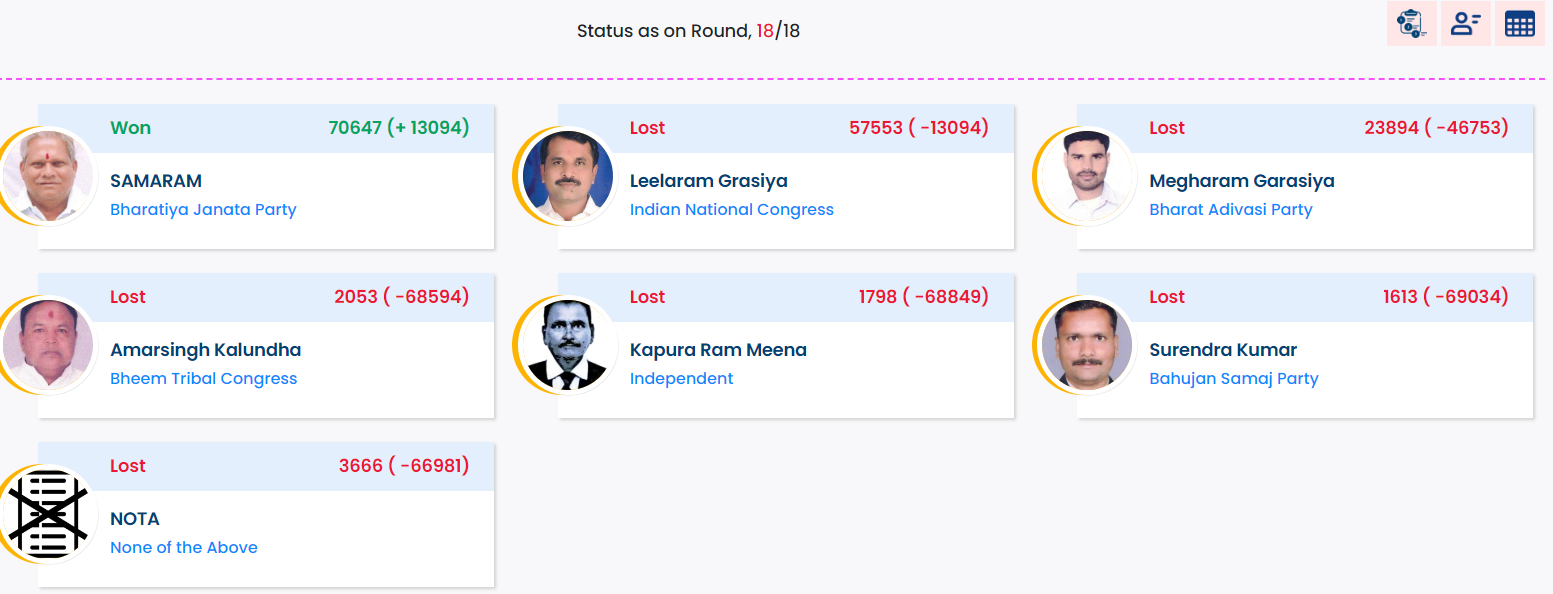Click the Bahujan Samaj Party link
This screenshot has width=1553, height=594.
tap(1233, 379)
